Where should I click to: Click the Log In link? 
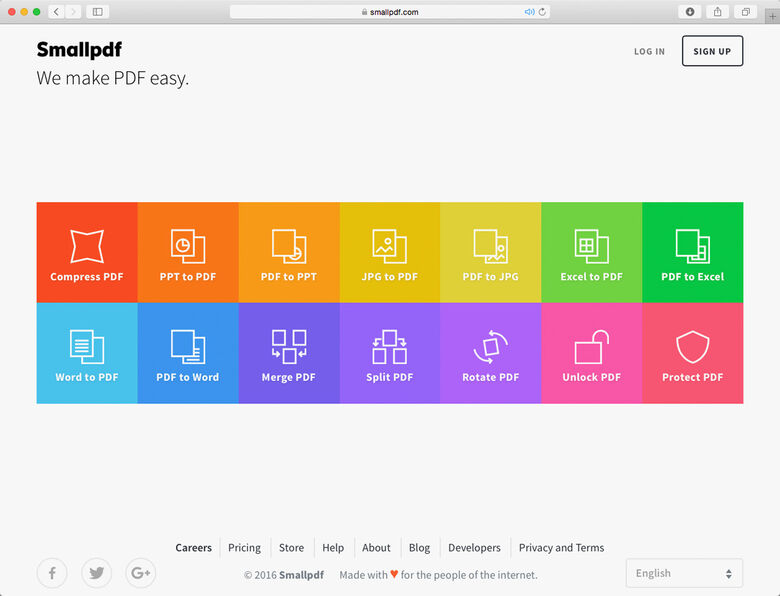[x=649, y=51]
